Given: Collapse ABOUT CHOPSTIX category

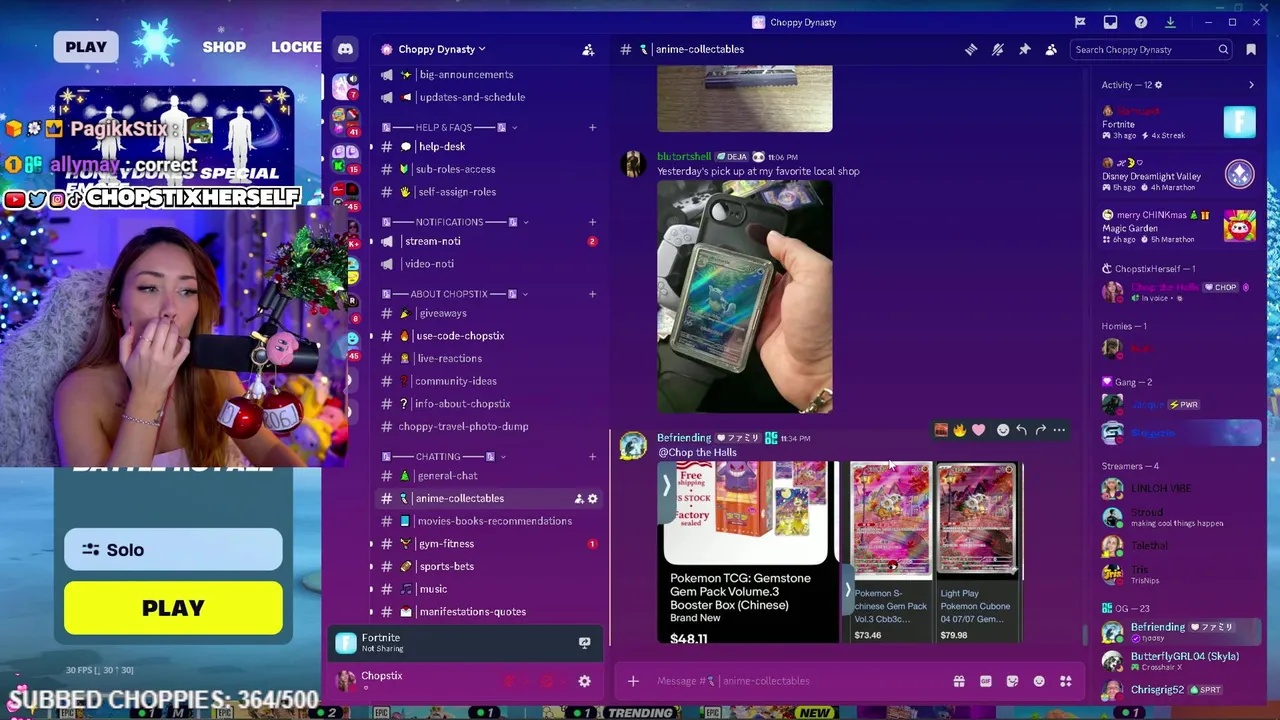Looking at the screenshot, I should (x=455, y=294).
